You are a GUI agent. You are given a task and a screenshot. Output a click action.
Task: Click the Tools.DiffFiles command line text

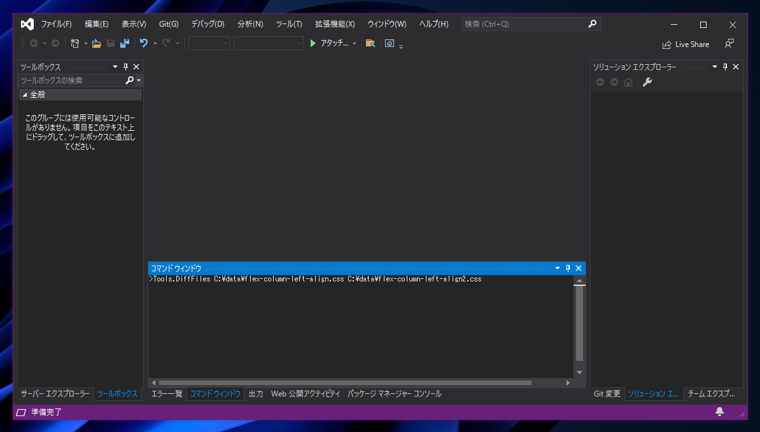316,279
